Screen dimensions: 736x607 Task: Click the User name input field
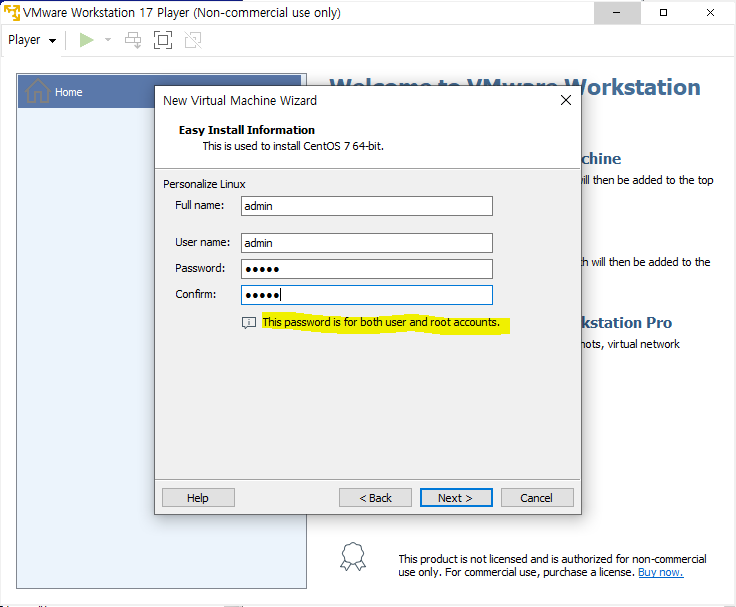367,243
